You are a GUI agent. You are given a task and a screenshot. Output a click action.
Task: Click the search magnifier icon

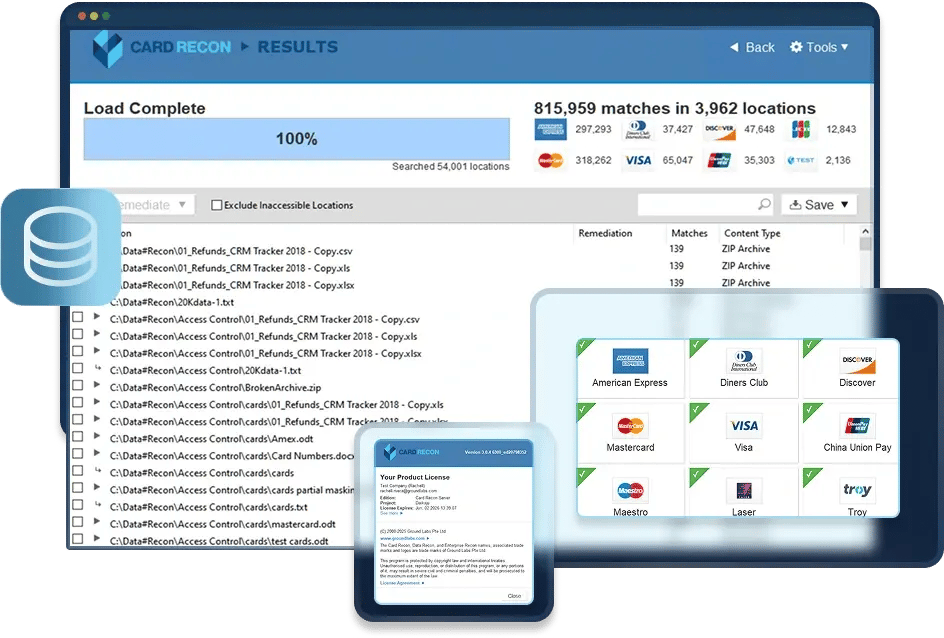[764, 204]
